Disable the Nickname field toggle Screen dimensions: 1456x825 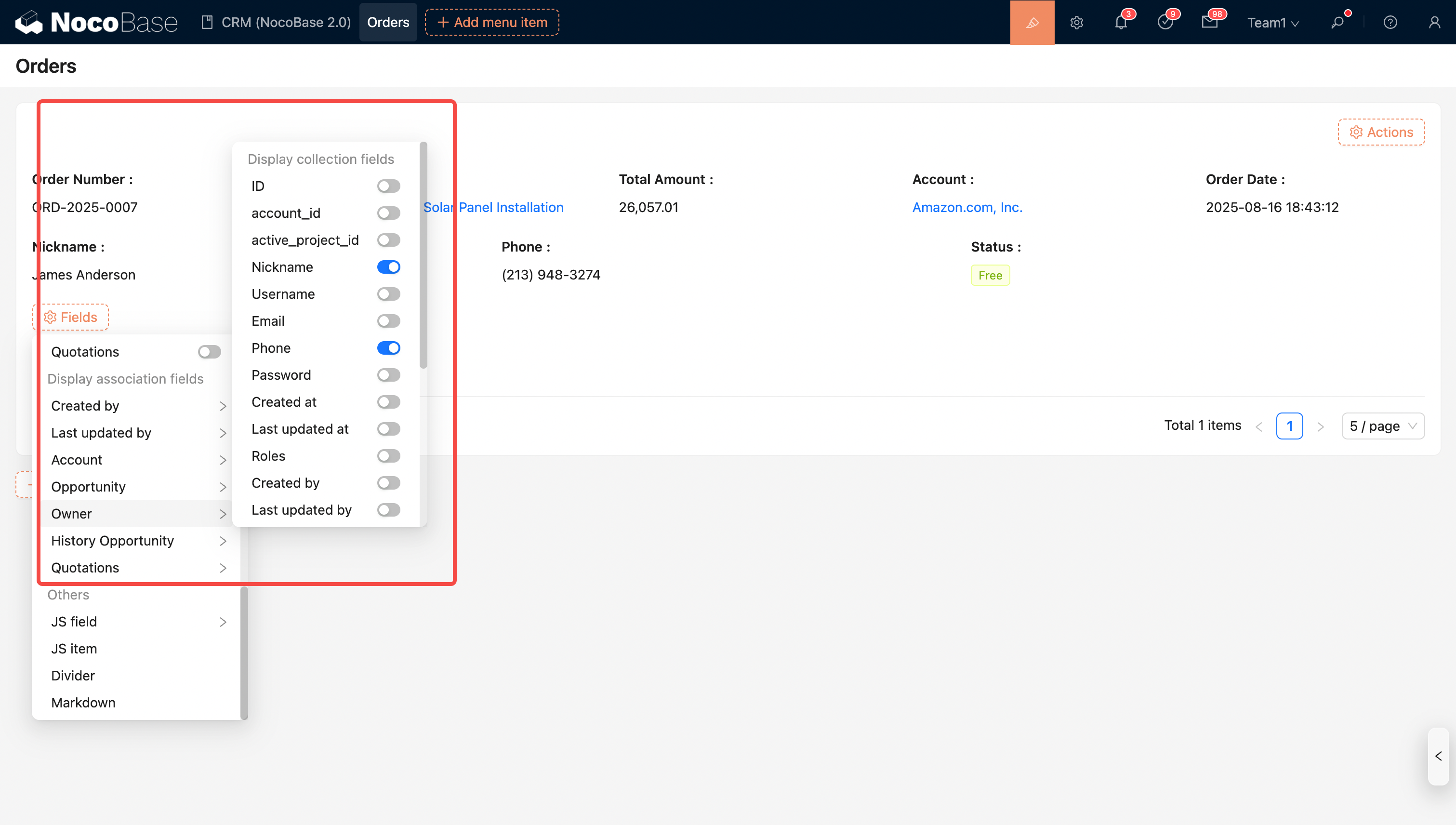(x=389, y=267)
